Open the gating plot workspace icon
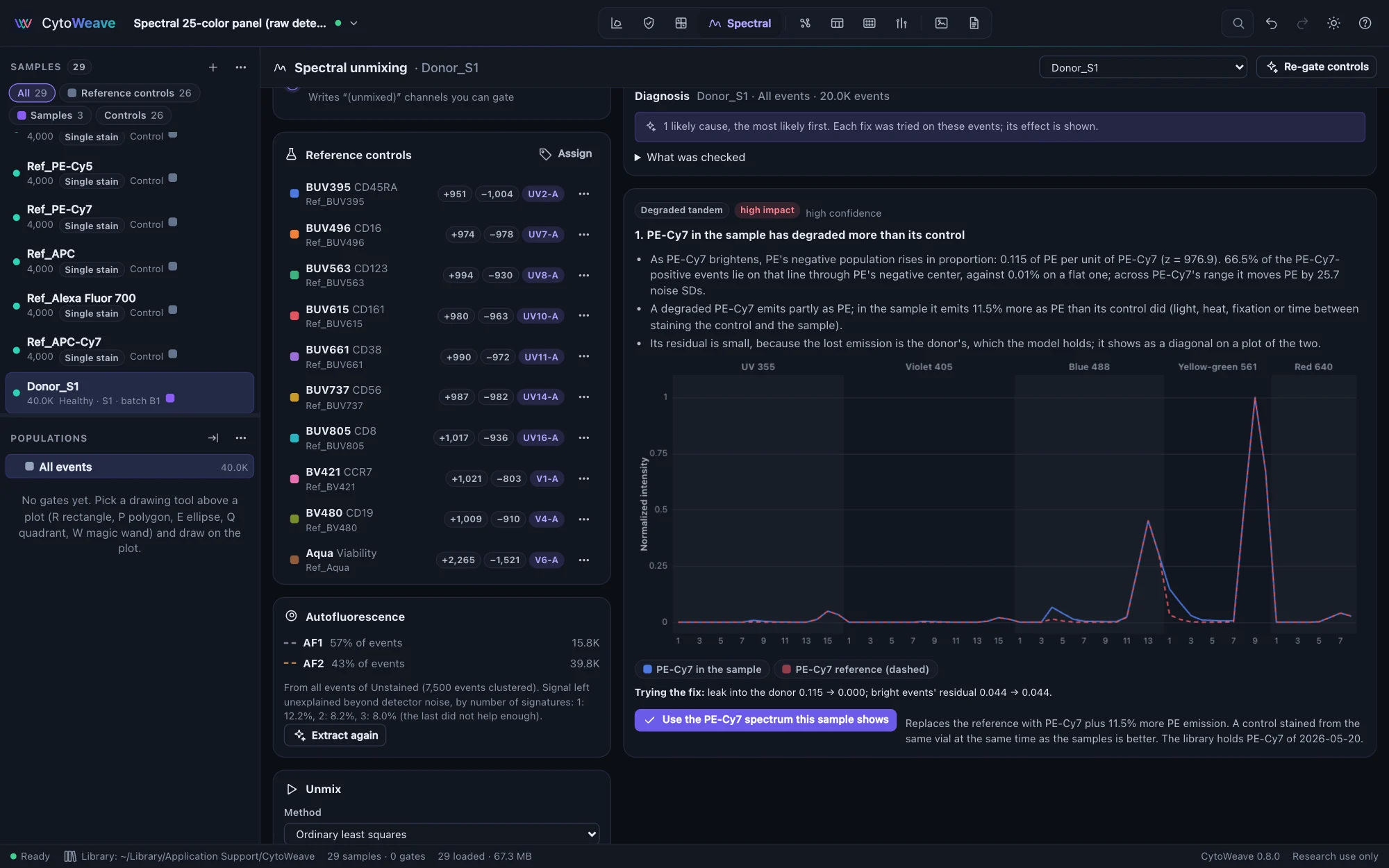 pos(616,23)
